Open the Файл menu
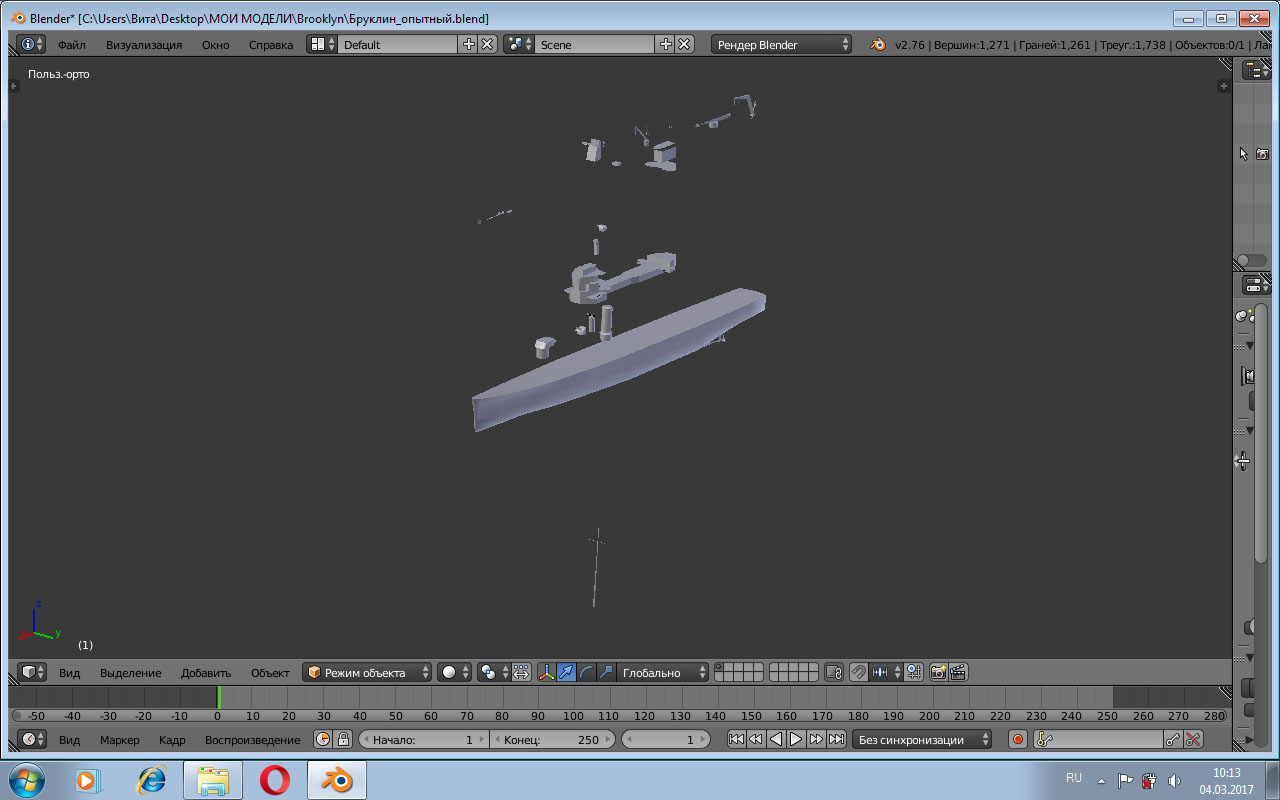The image size is (1280, 800). [x=71, y=45]
